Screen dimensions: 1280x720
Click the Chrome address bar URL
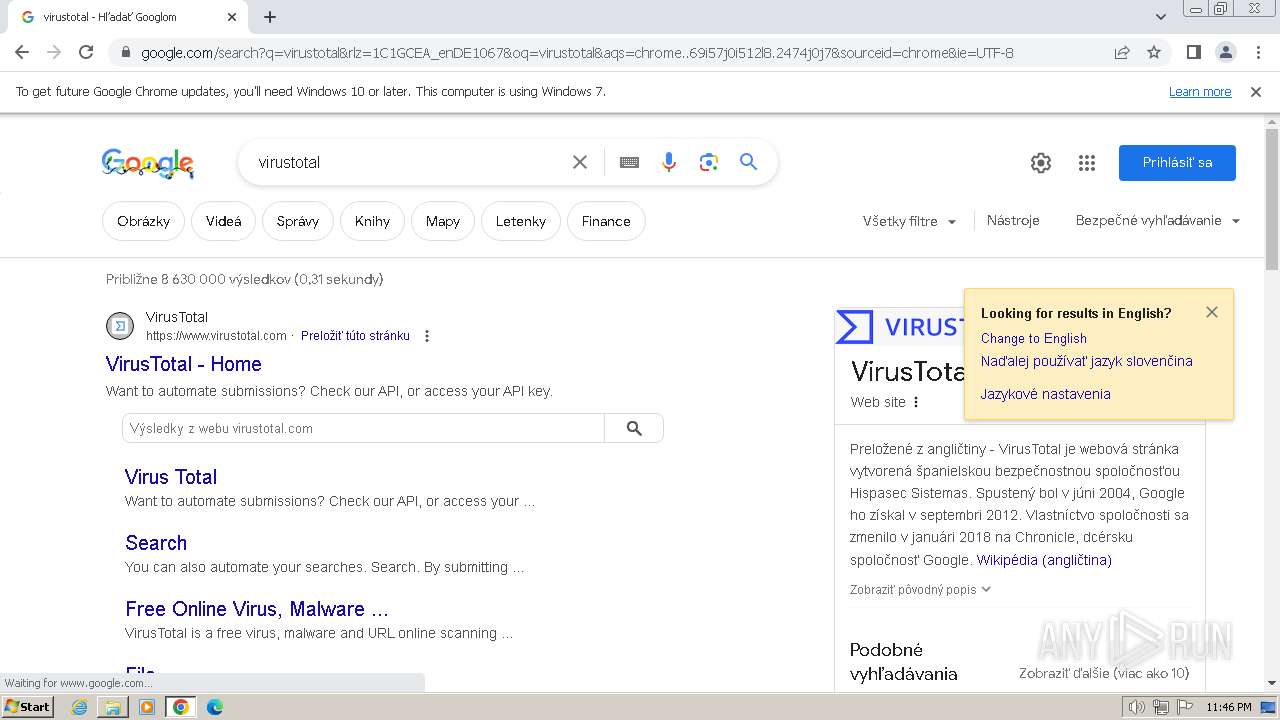click(x=577, y=52)
